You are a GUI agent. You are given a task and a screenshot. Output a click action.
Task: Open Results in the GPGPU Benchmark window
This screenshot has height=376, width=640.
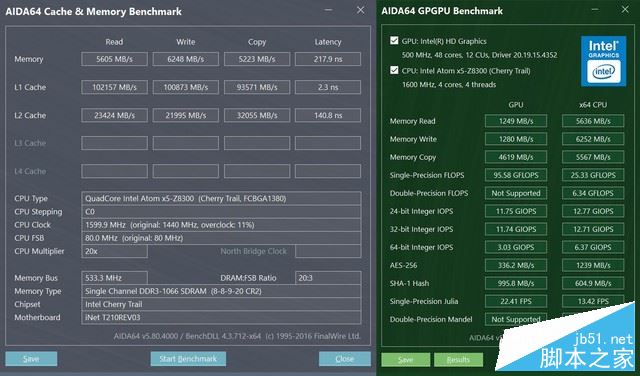(458, 360)
